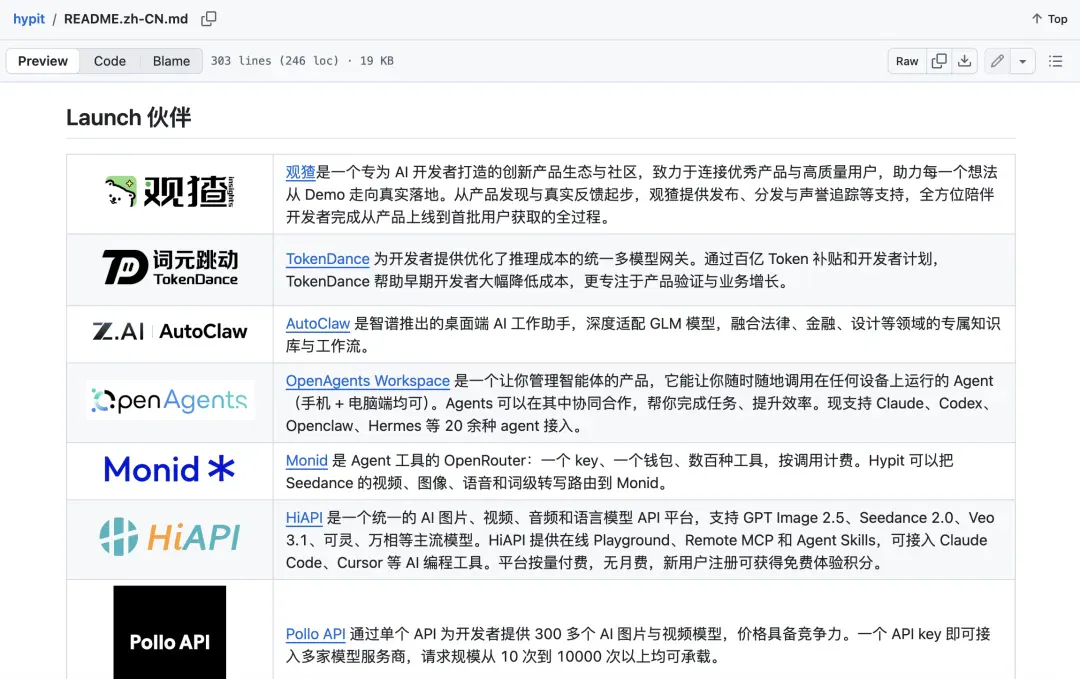Copy the file path icon next to README.zh-CN.md
1080x679 pixels.
pyautogui.click(x=208, y=19)
